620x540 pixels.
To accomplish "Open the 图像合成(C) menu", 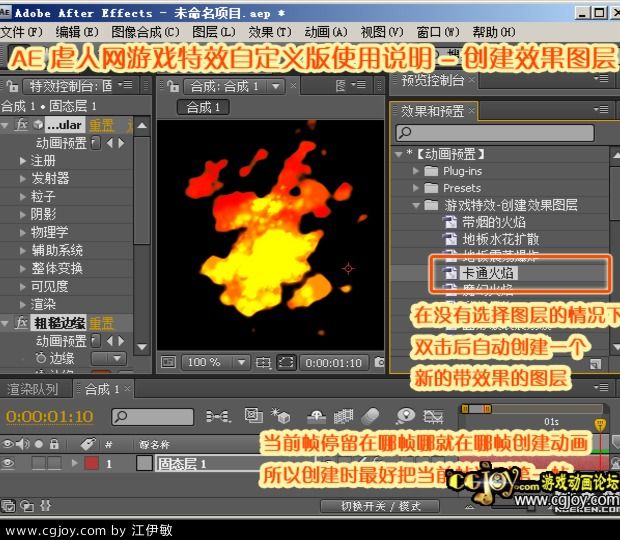I will 145,32.
